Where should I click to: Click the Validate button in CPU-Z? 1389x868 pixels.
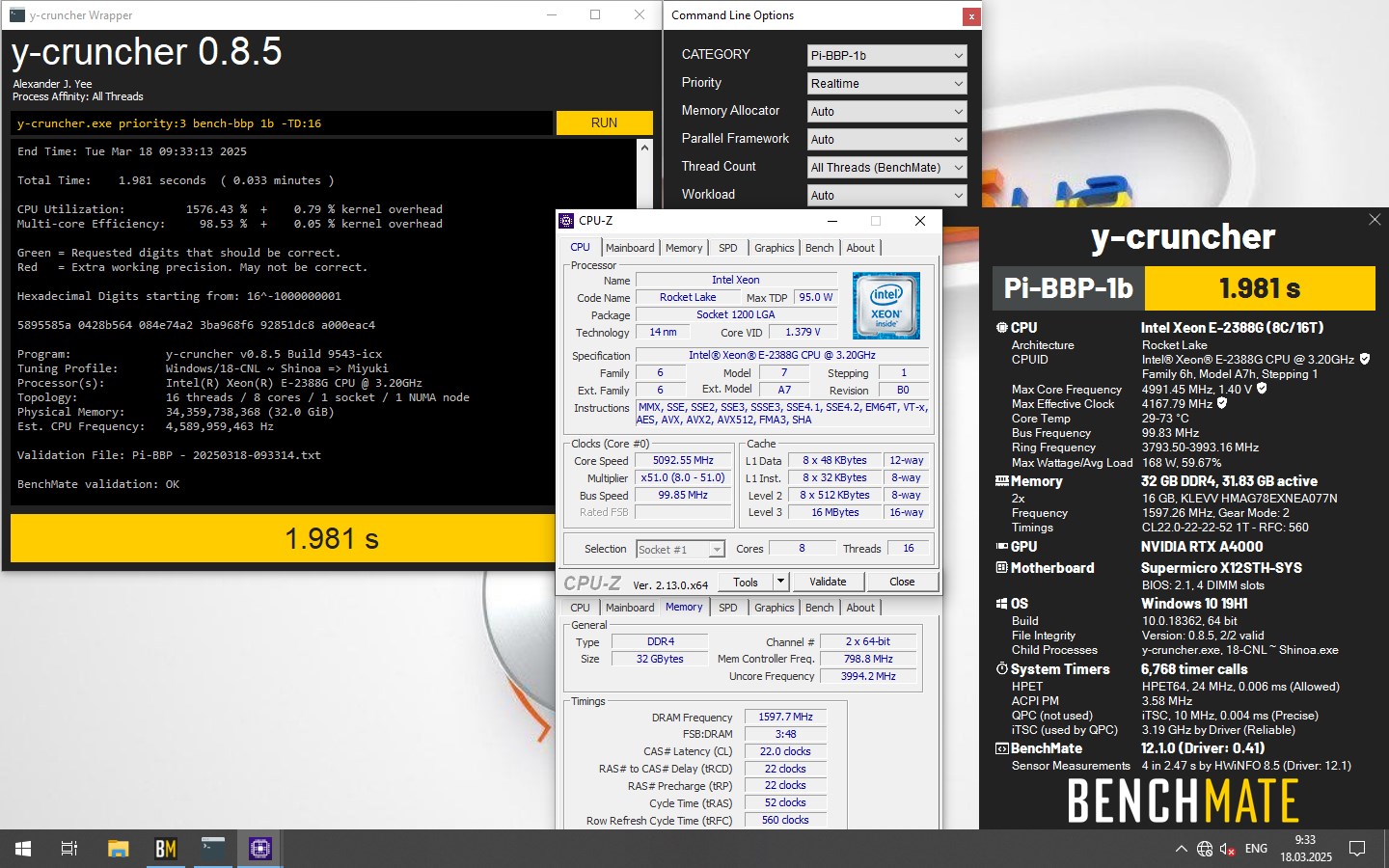pyautogui.click(x=828, y=582)
